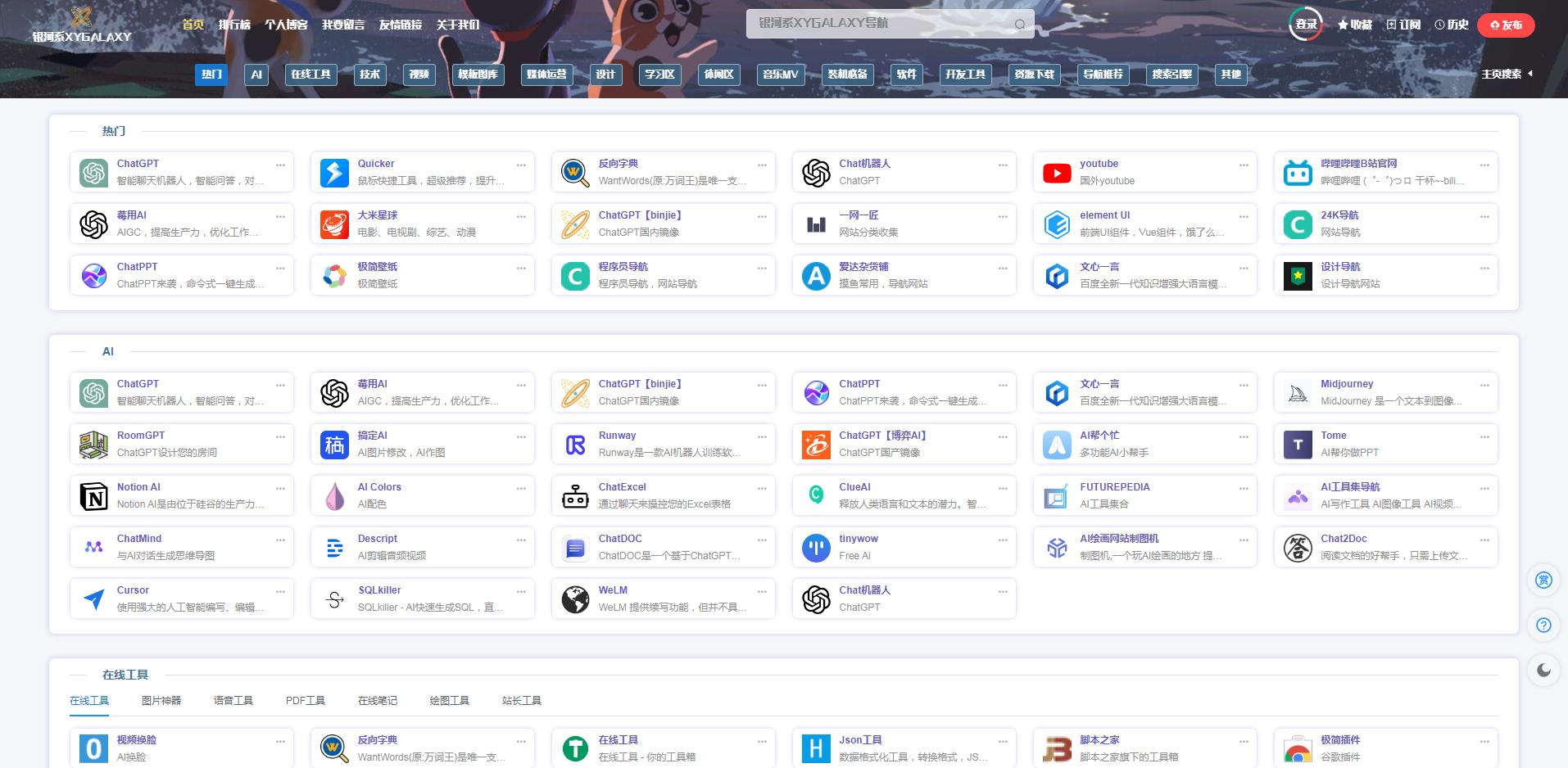
Task: Click the search magnifier icon
Action: click(x=1019, y=24)
